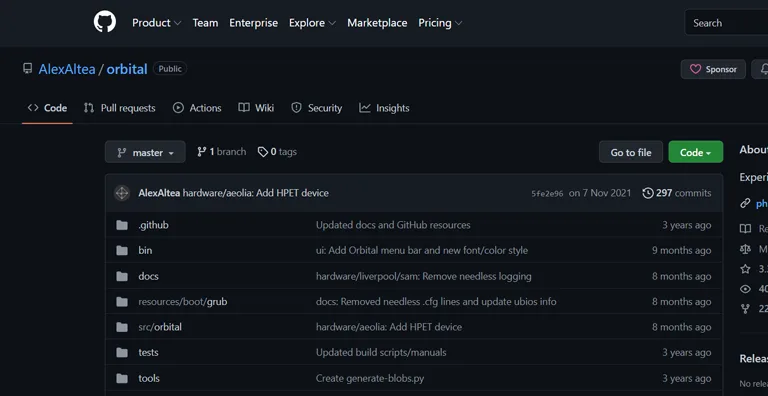Click the GitHub Octocat logo
The height and width of the screenshot is (396, 768).
105,23
